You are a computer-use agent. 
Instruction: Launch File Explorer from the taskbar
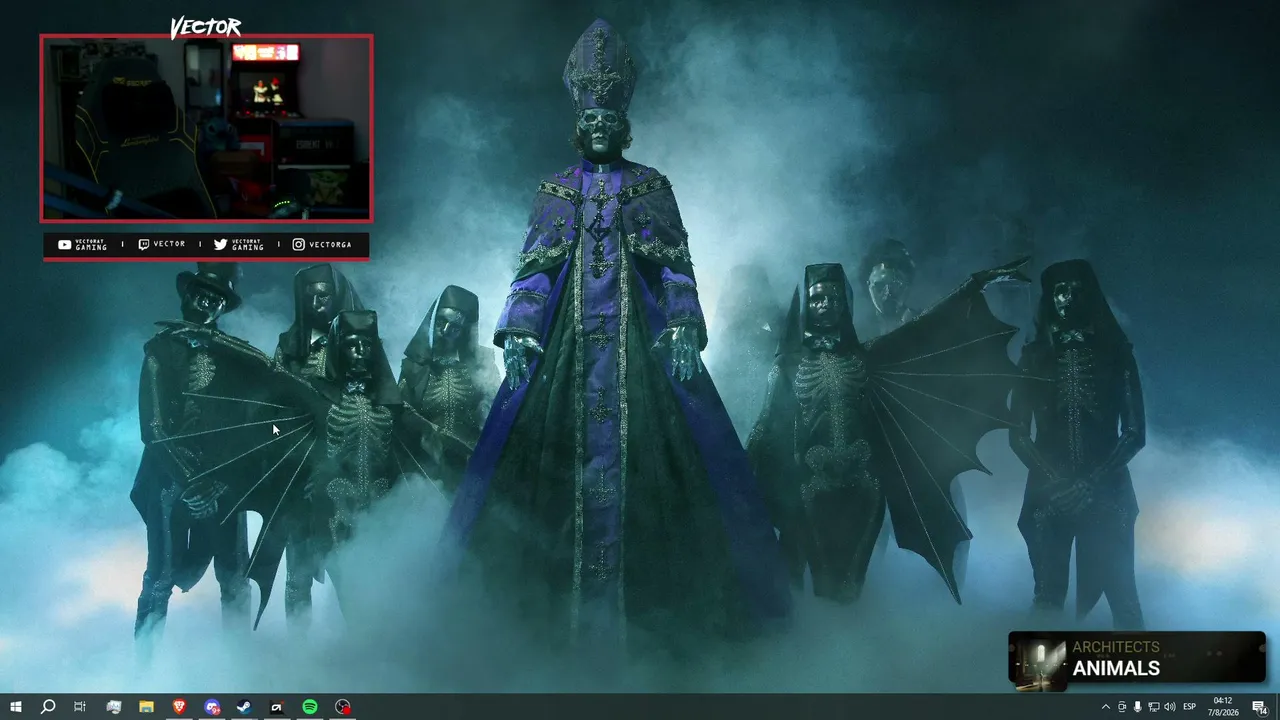[146, 707]
